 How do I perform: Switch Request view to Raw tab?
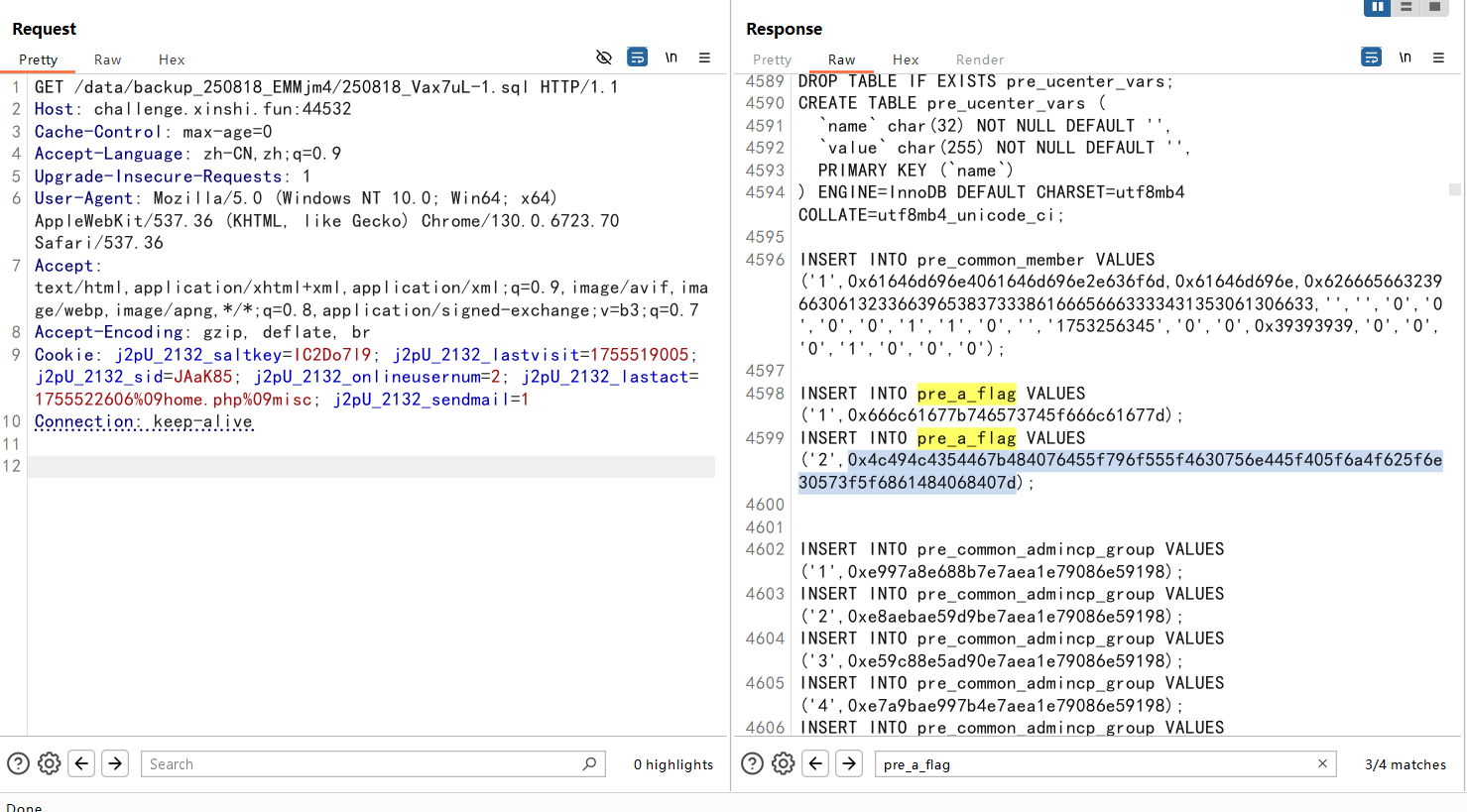coord(107,59)
